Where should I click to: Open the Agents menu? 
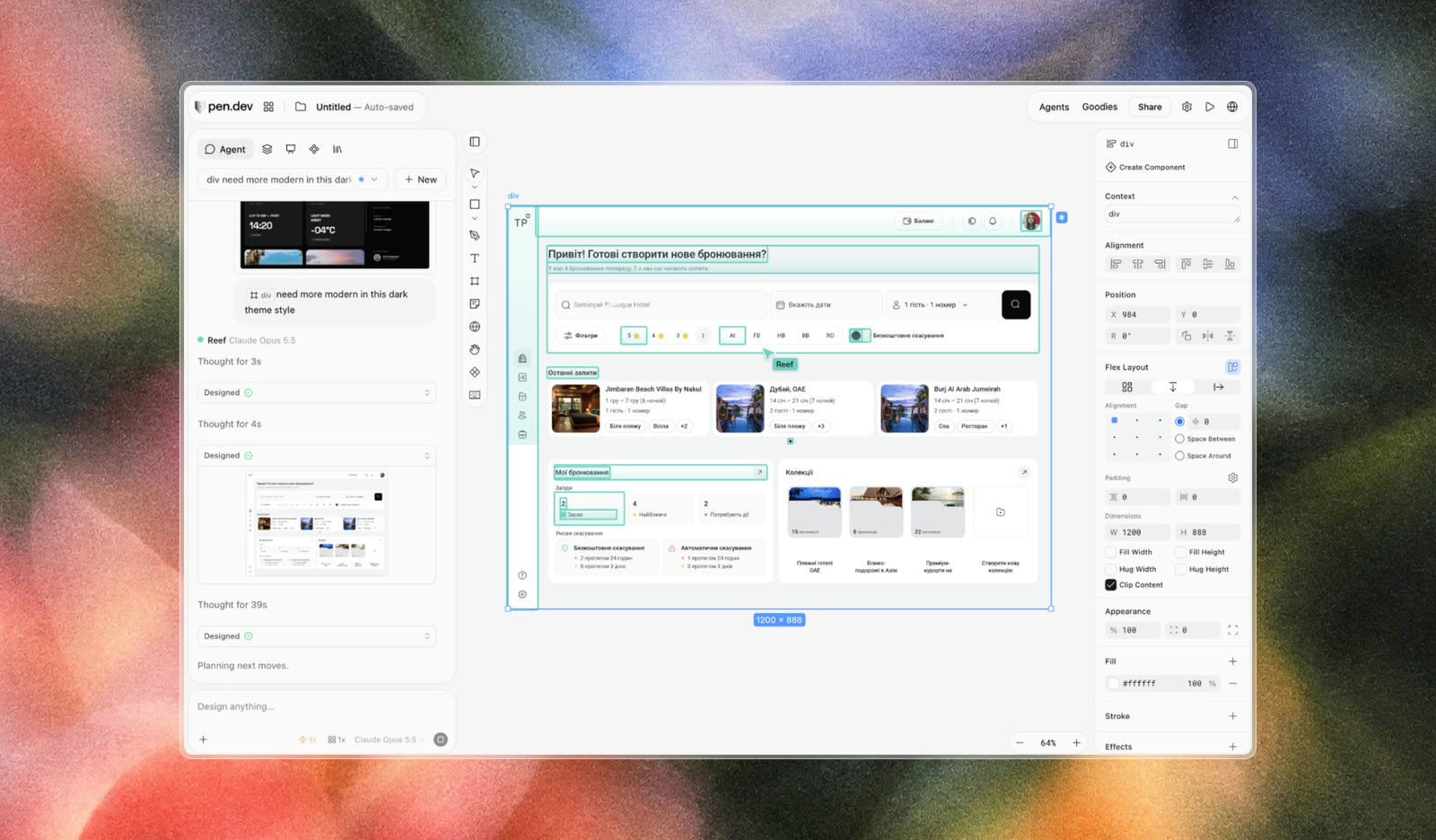click(x=1054, y=107)
